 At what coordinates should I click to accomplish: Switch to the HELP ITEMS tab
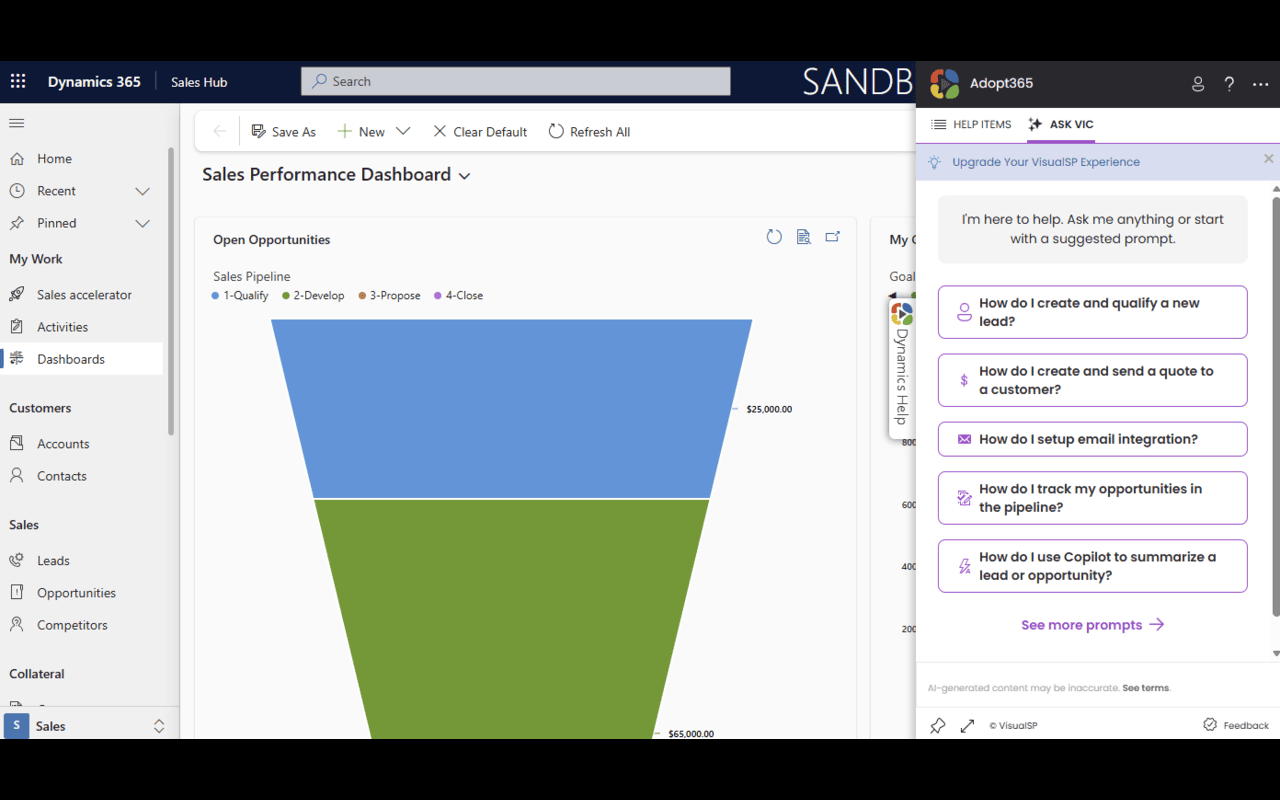click(971, 124)
